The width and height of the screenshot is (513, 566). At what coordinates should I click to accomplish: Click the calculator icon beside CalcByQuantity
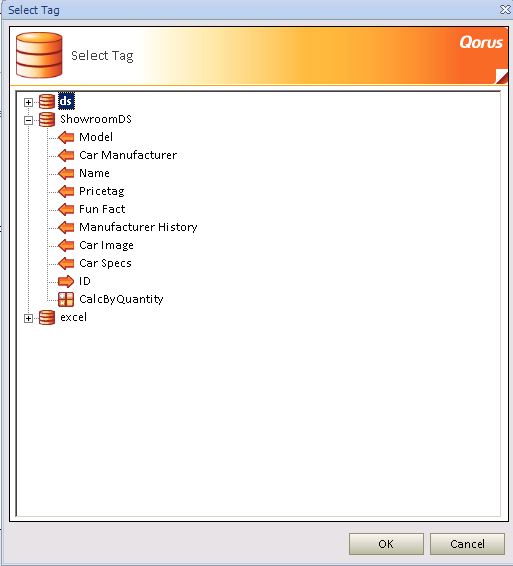click(x=66, y=299)
